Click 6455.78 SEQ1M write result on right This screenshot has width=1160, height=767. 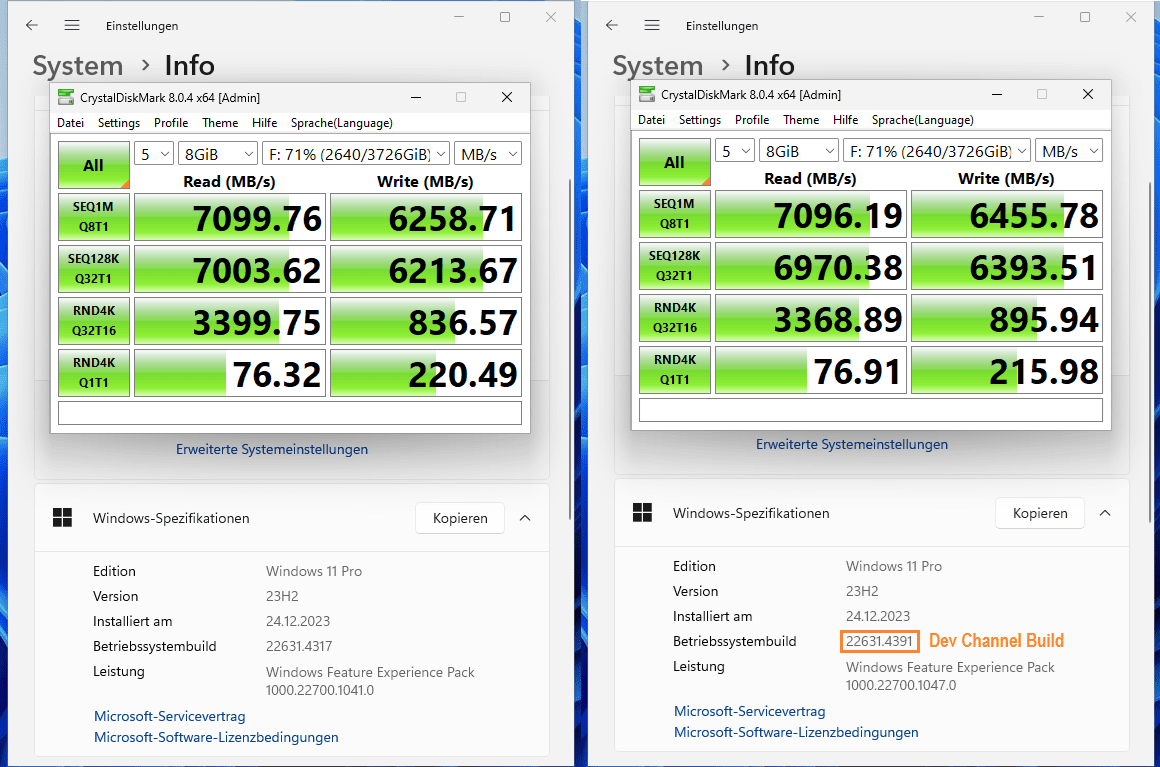coord(1007,214)
